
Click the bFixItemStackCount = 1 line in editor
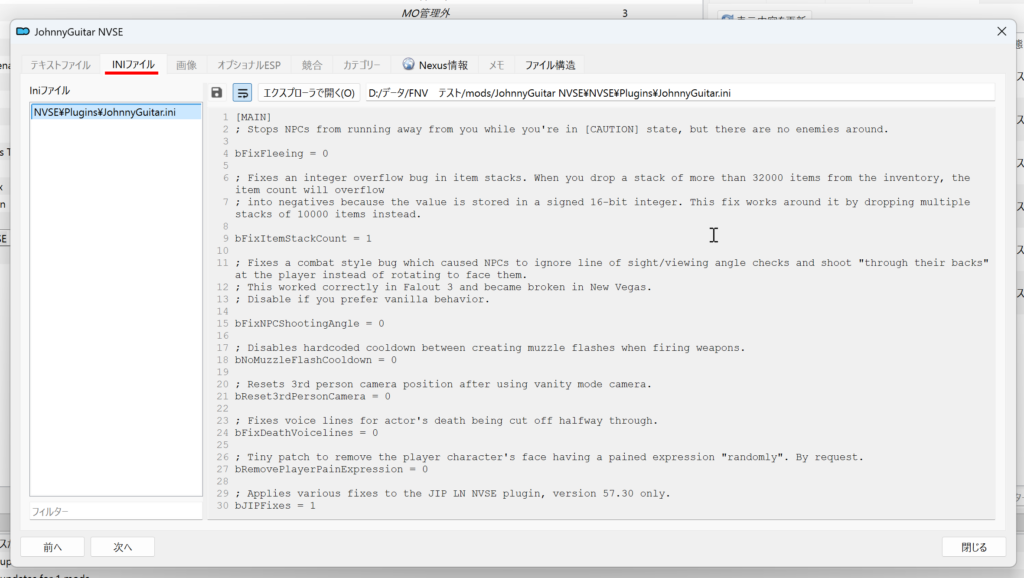click(303, 238)
